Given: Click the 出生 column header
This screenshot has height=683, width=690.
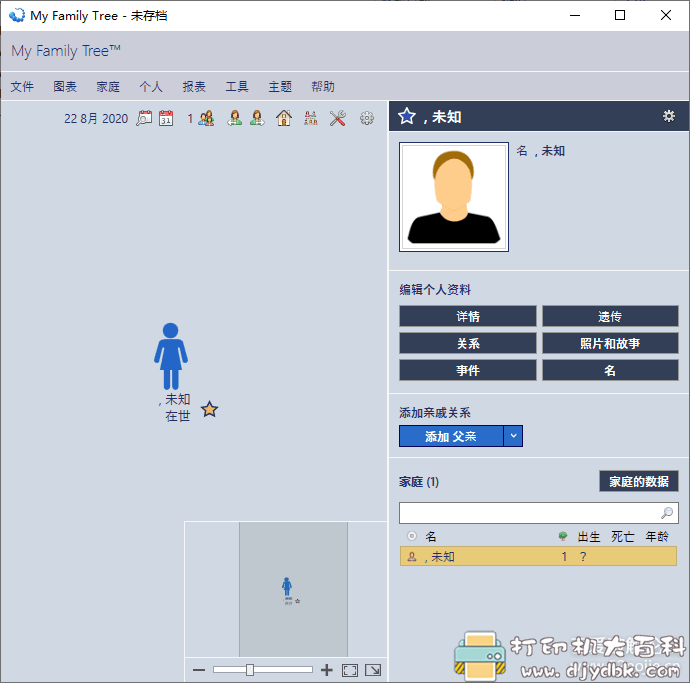Looking at the screenshot, I should pos(589,536).
